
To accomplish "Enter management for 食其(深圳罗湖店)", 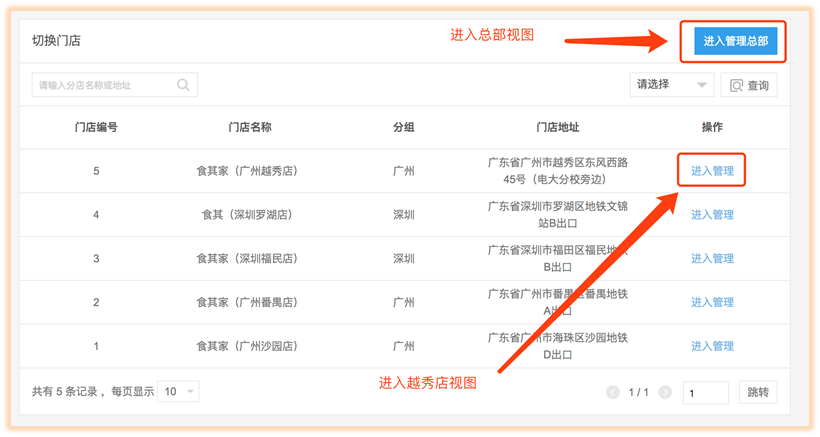I will (712, 215).
